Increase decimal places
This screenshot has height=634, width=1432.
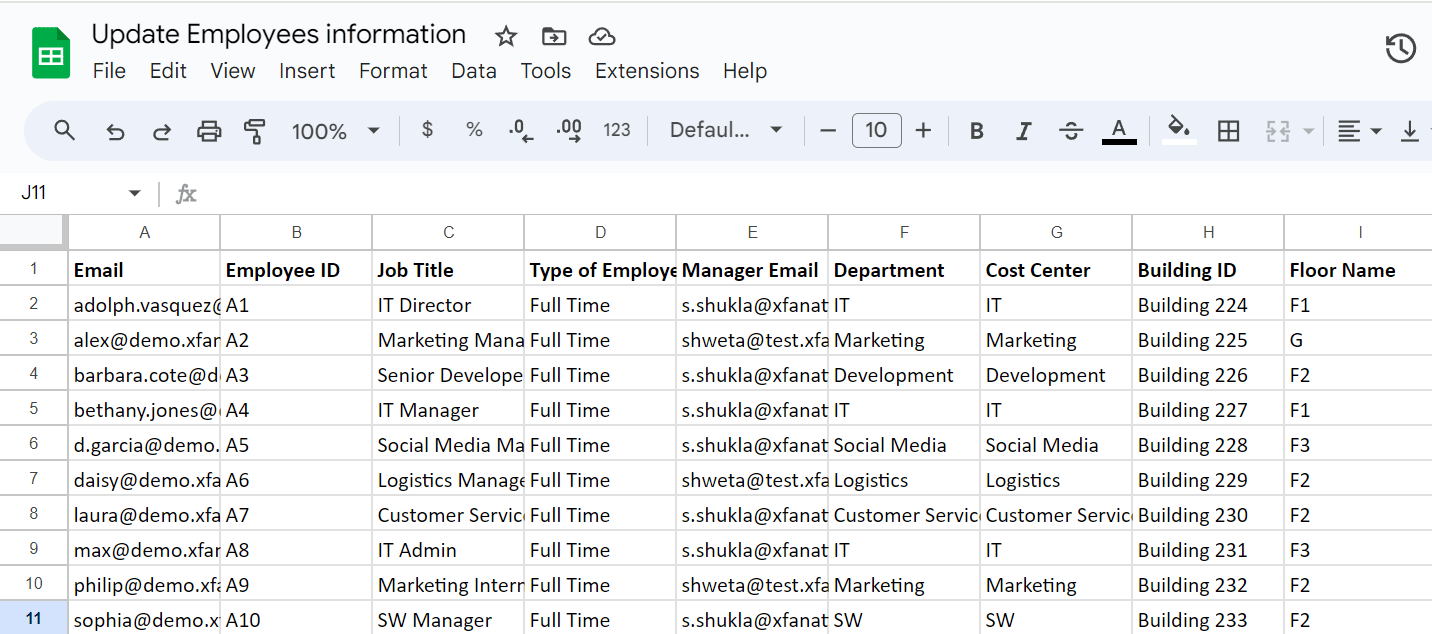[x=568, y=130]
